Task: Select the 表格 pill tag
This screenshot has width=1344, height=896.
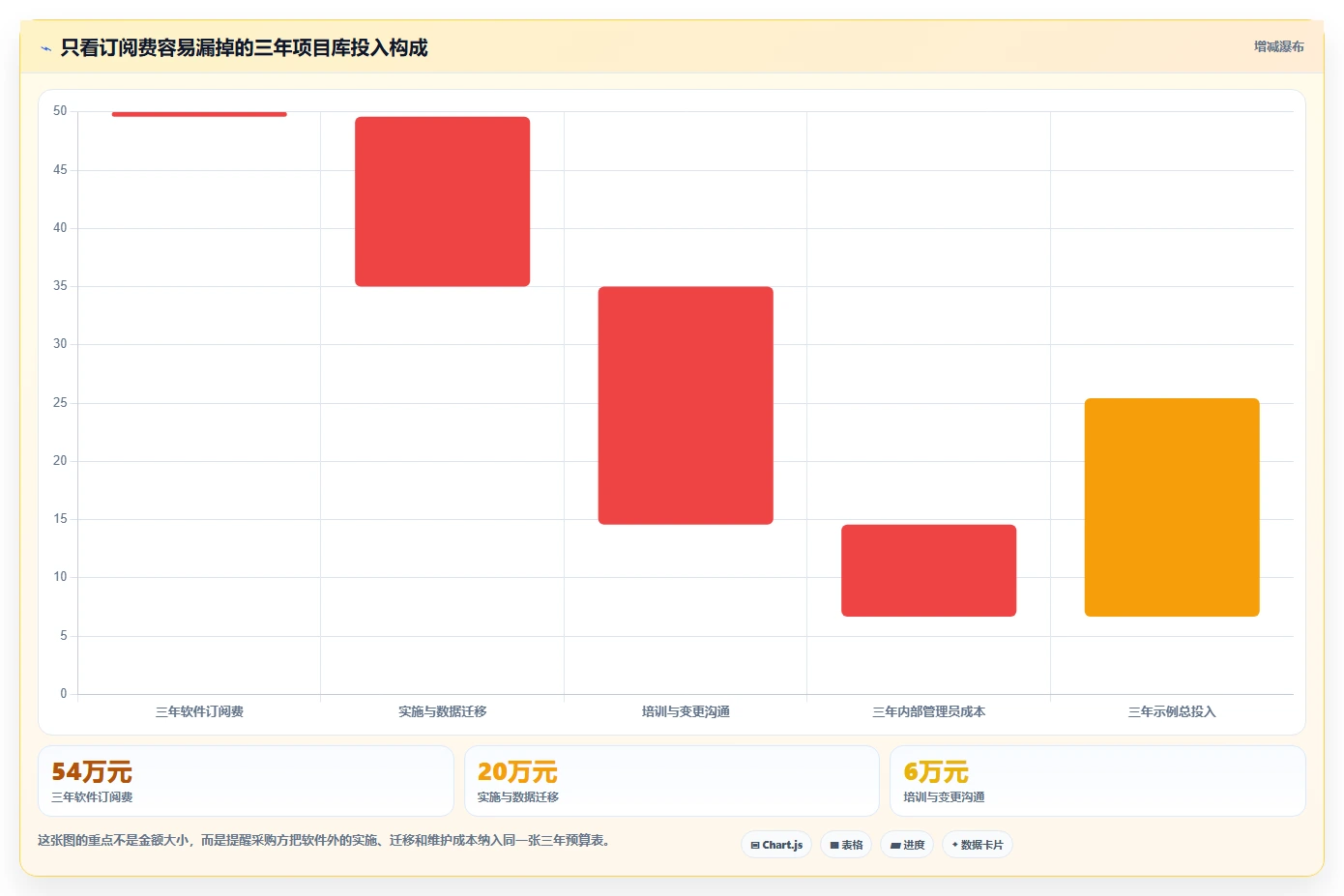Action: click(x=846, y=845)
